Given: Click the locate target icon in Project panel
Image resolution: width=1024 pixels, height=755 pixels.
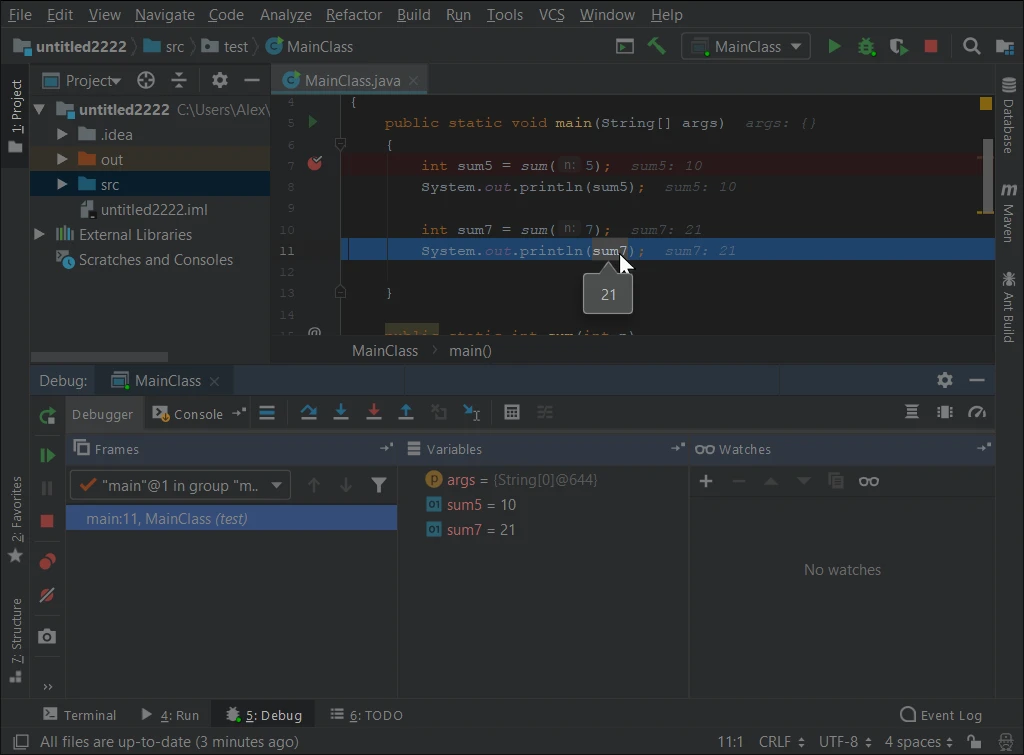Looking at the screenshot, I should (x=146, y=80).
